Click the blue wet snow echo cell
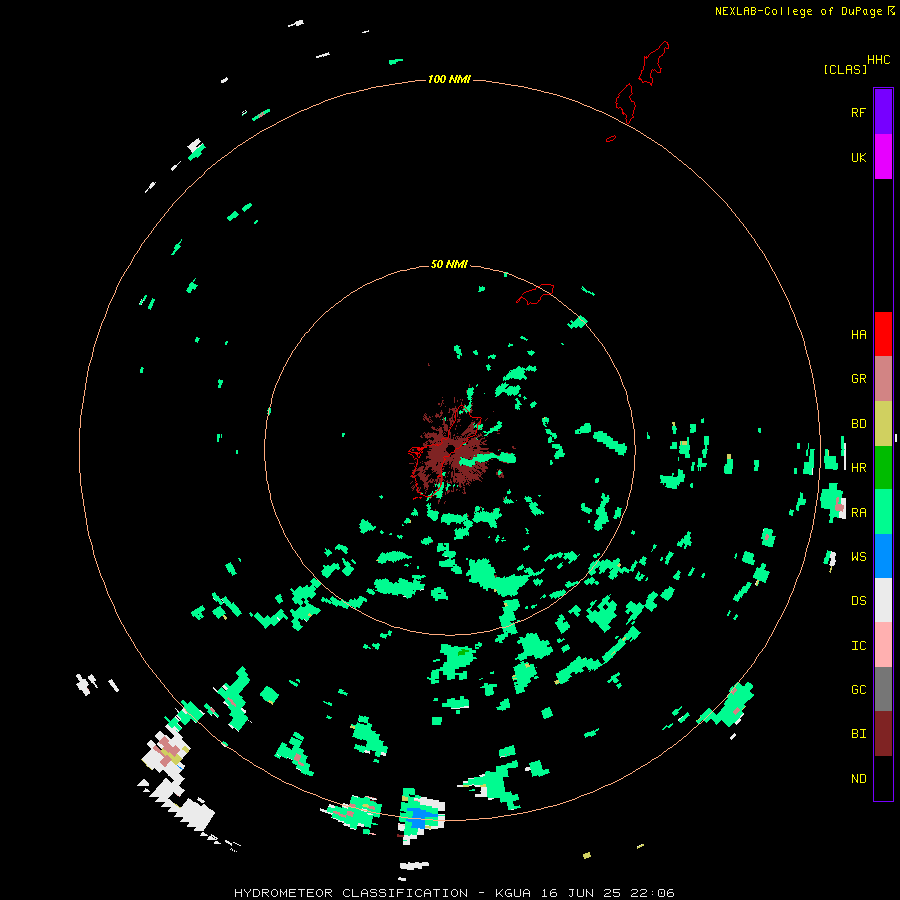900x900 pixels. click(x=422, y=817)
